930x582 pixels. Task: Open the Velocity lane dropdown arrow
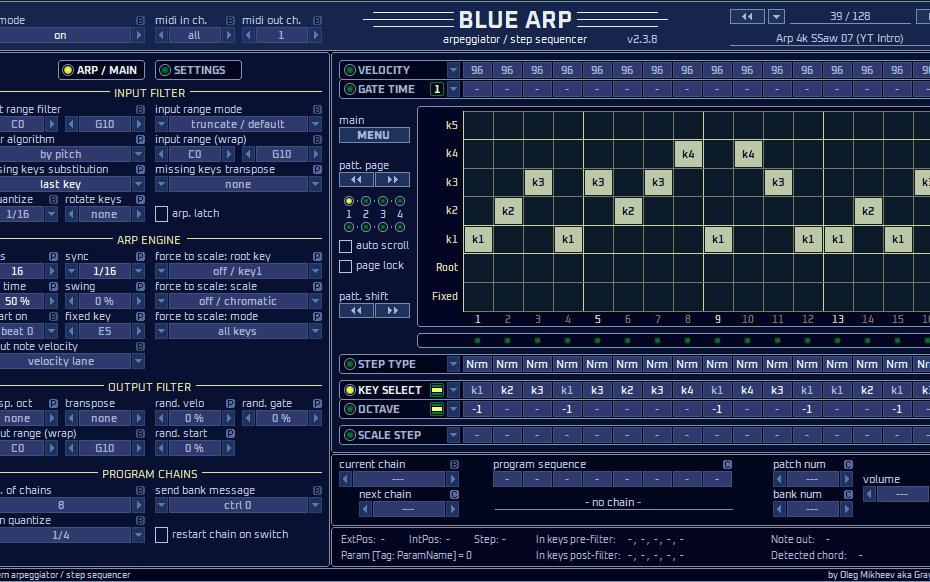tap(454, 70)
